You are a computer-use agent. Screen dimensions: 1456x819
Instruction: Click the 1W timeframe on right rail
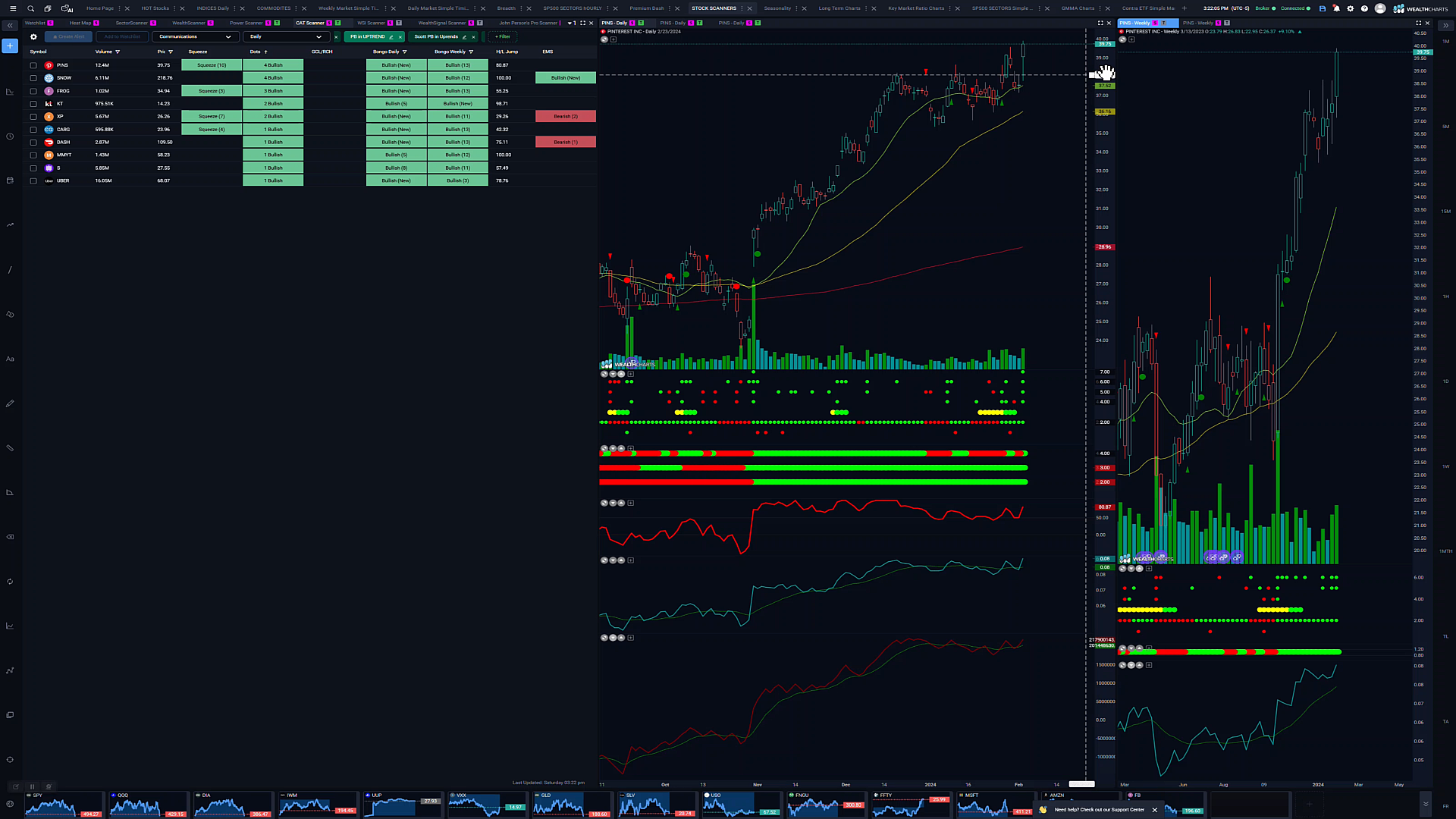point(1445,466)
